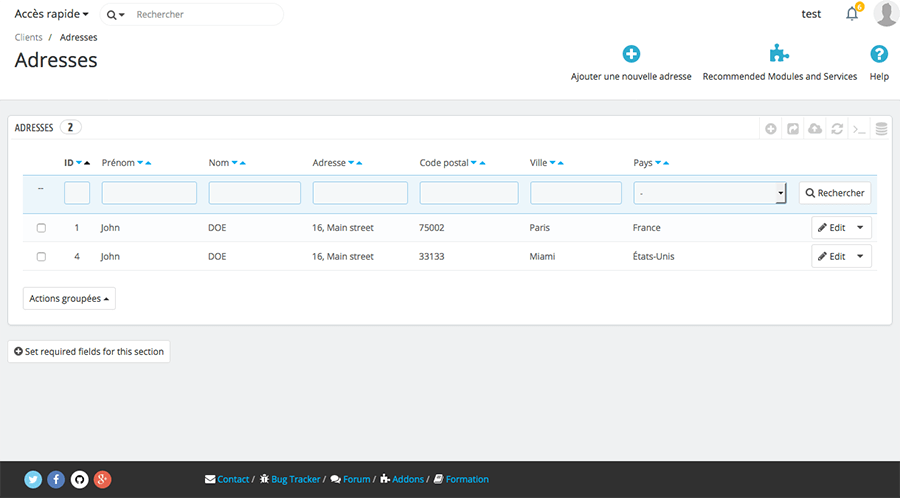Open the GitHub icon in the footer
Image resolution: width=900 pixels, height=498 pixels.
79,479
